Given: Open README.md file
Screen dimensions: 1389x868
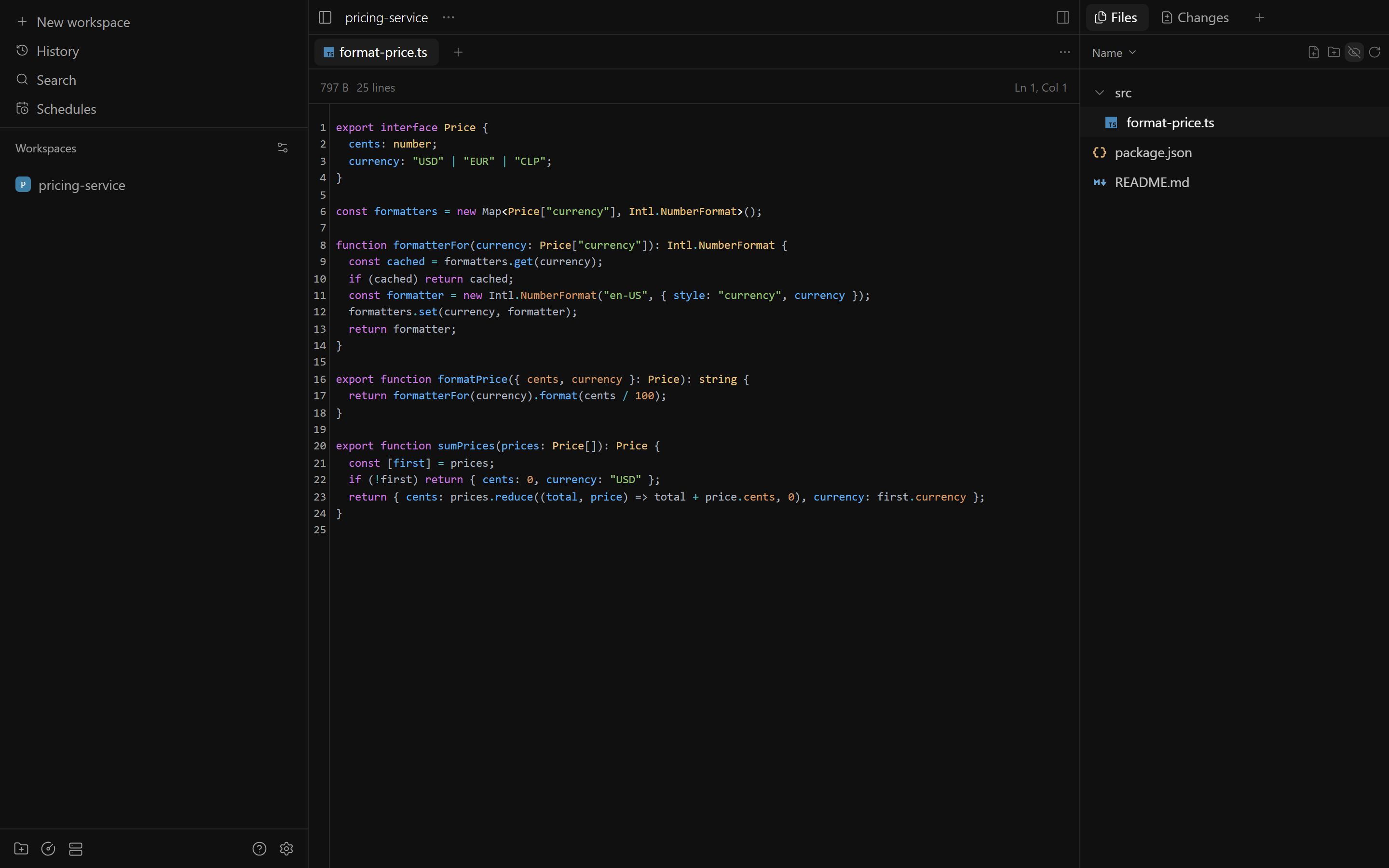Looking at the screenshot, I should click(1234, 182).
